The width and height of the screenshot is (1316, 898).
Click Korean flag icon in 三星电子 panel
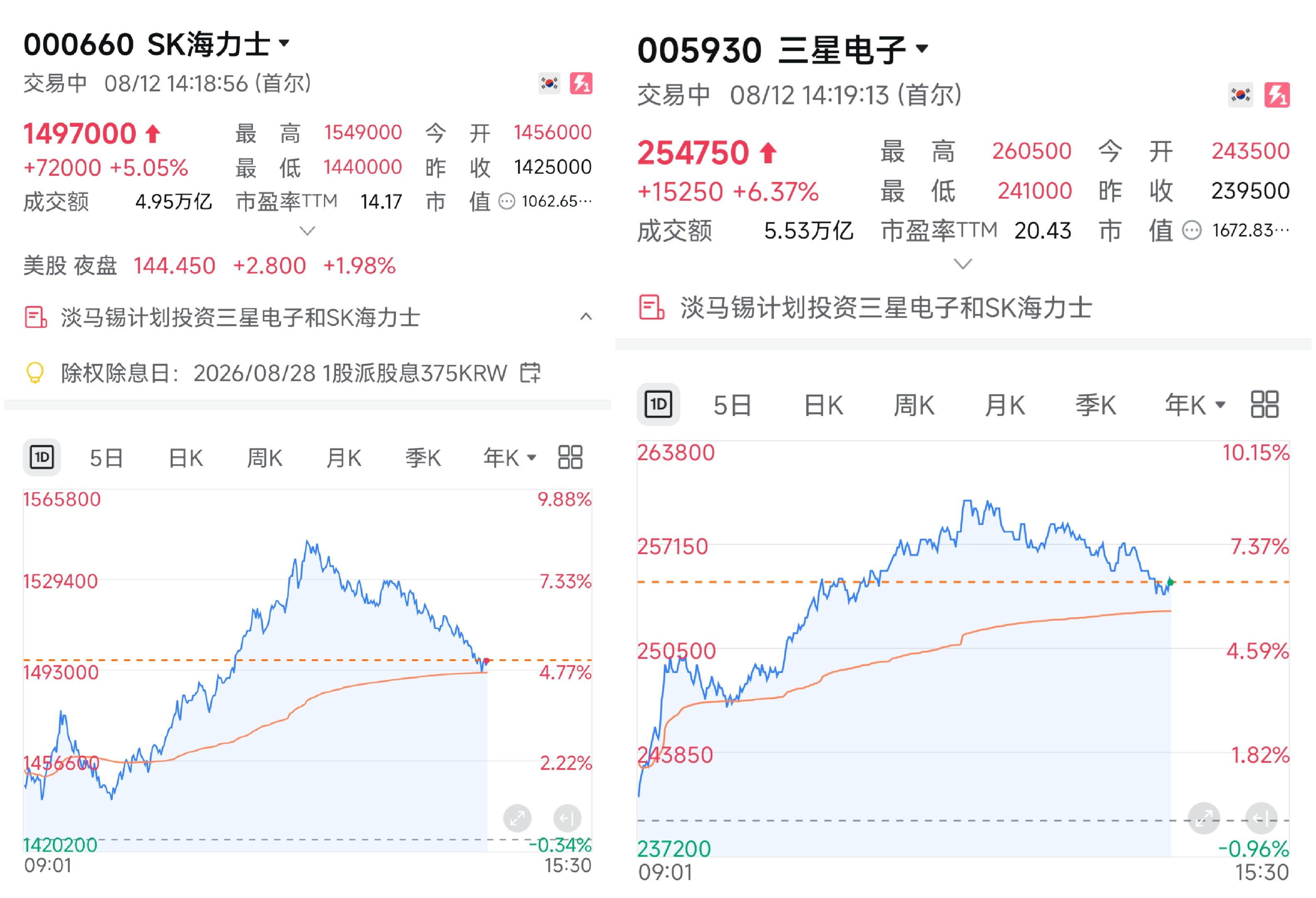point(1240,95)
